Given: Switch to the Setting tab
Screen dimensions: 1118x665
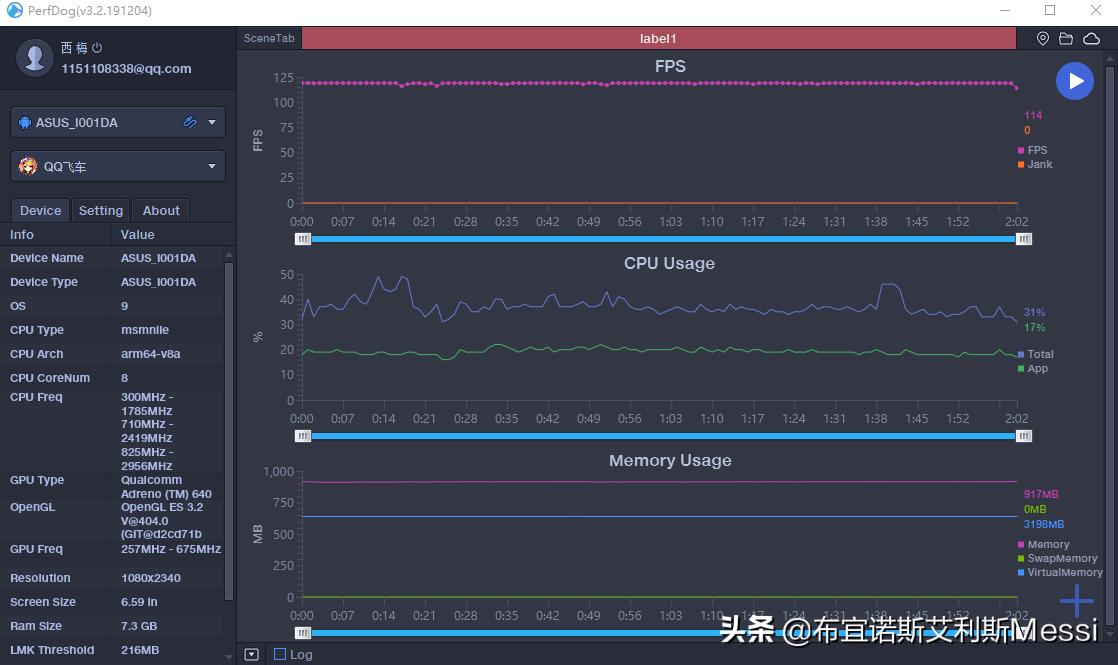Looking at the screenshot, I should point(100,210).
